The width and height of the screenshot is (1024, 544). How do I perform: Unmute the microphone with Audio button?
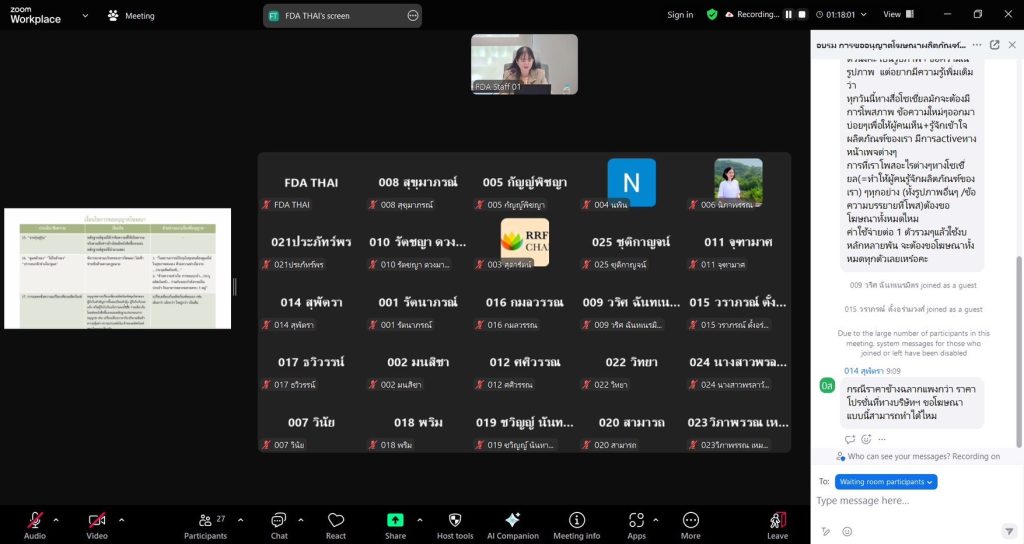pos(35,521)
